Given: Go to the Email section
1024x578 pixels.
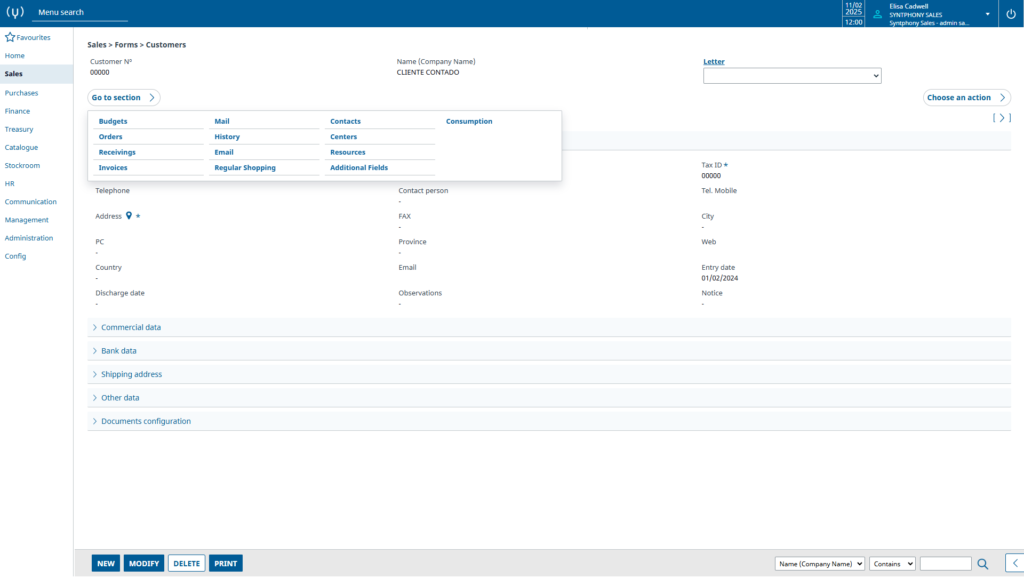Looking at the screenshot, I should tap(224, 152).
